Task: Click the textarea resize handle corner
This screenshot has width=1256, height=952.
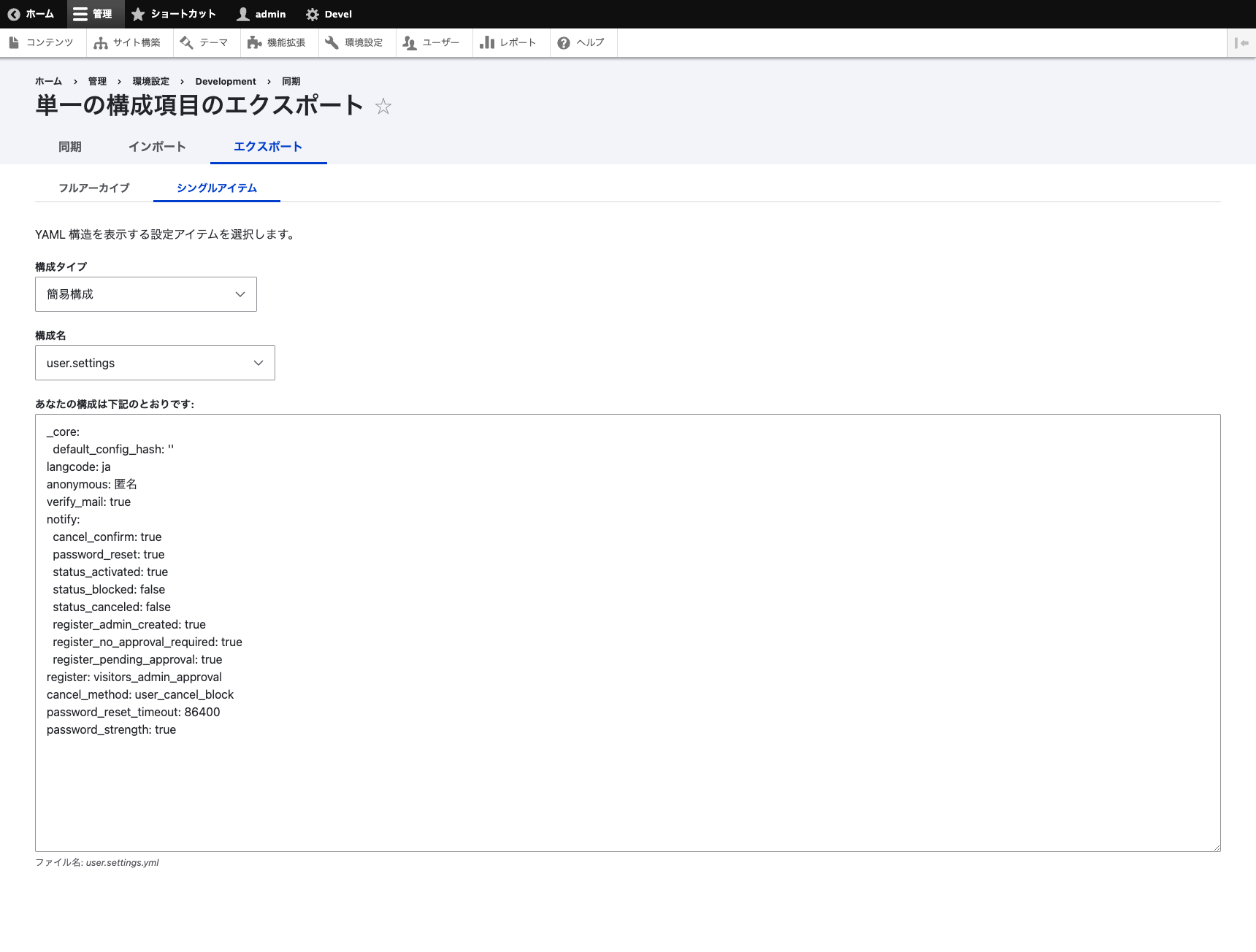Action: click(1216, 847)
